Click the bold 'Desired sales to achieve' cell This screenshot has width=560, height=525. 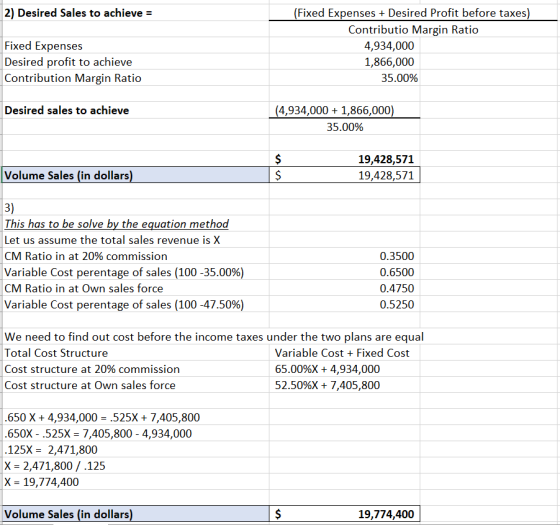click(136, 110)
